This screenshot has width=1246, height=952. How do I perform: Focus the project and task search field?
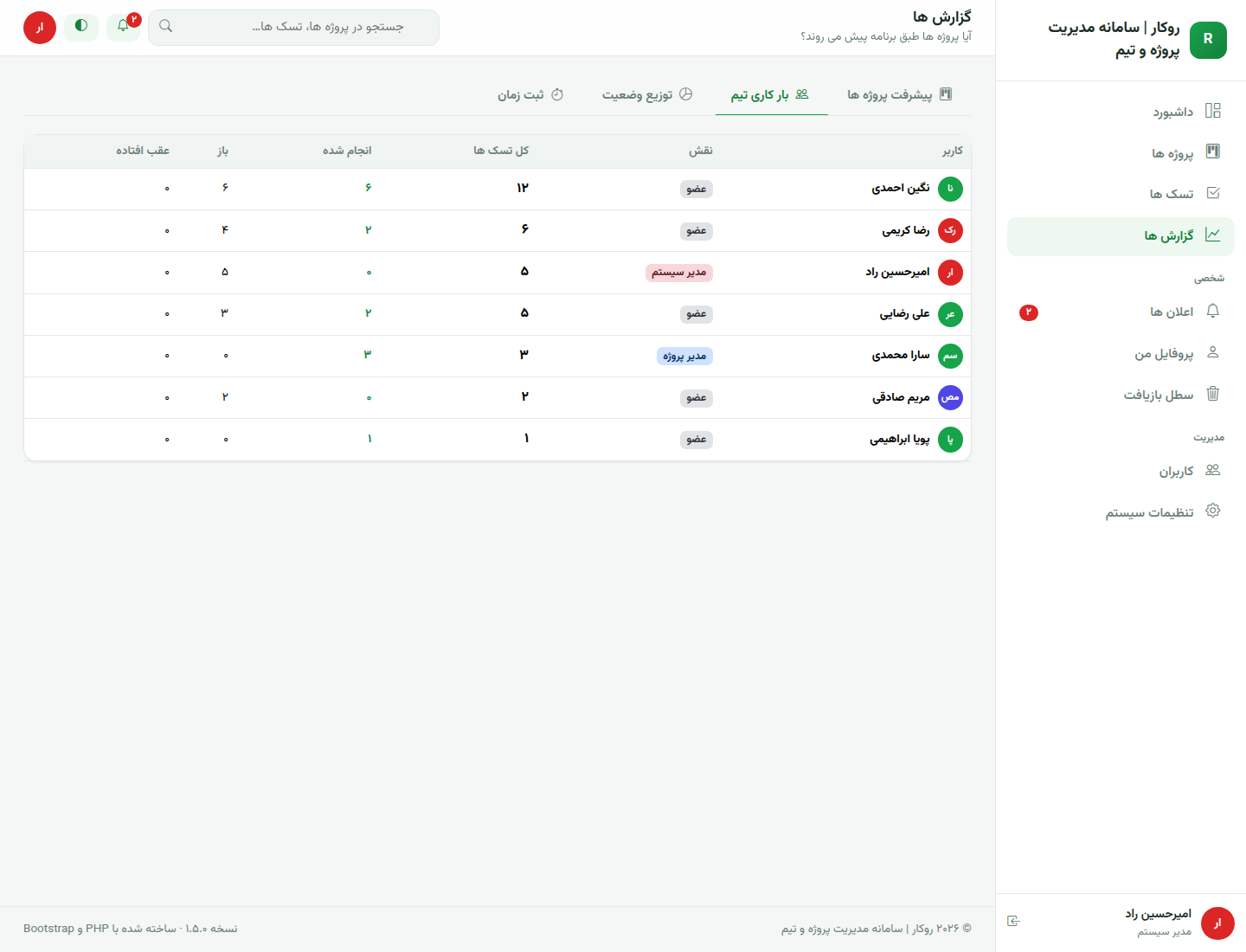coord(294,27)
